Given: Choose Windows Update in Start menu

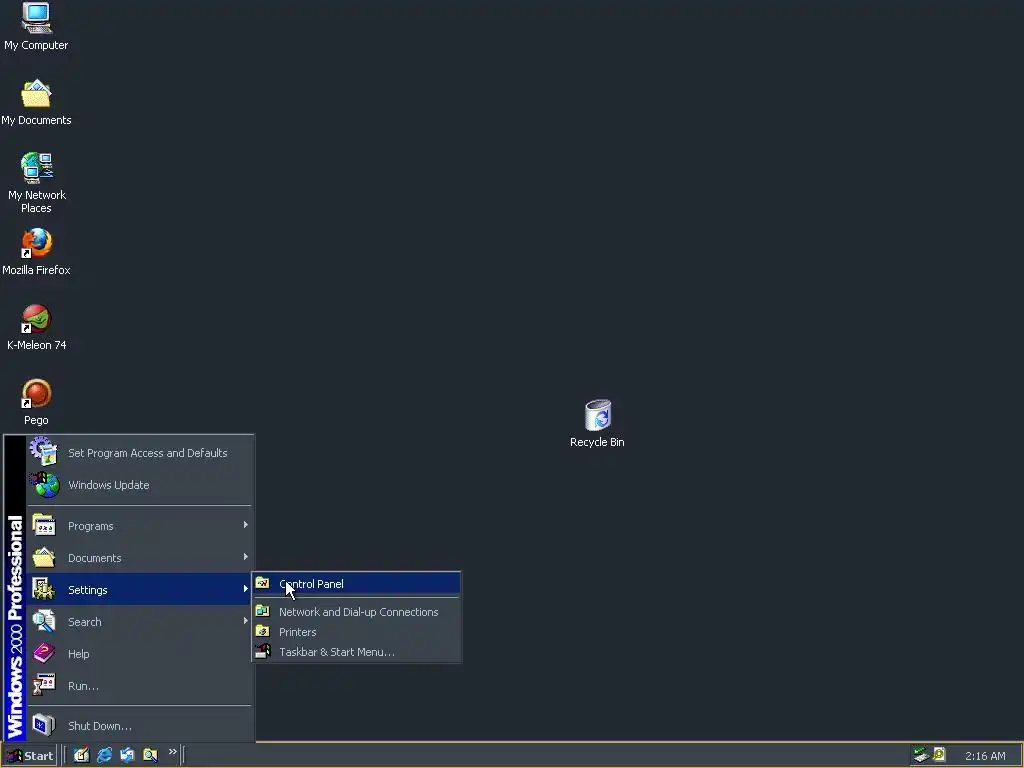Looking at the screenshot, I should pyautogui.click(x=140, y=485).
